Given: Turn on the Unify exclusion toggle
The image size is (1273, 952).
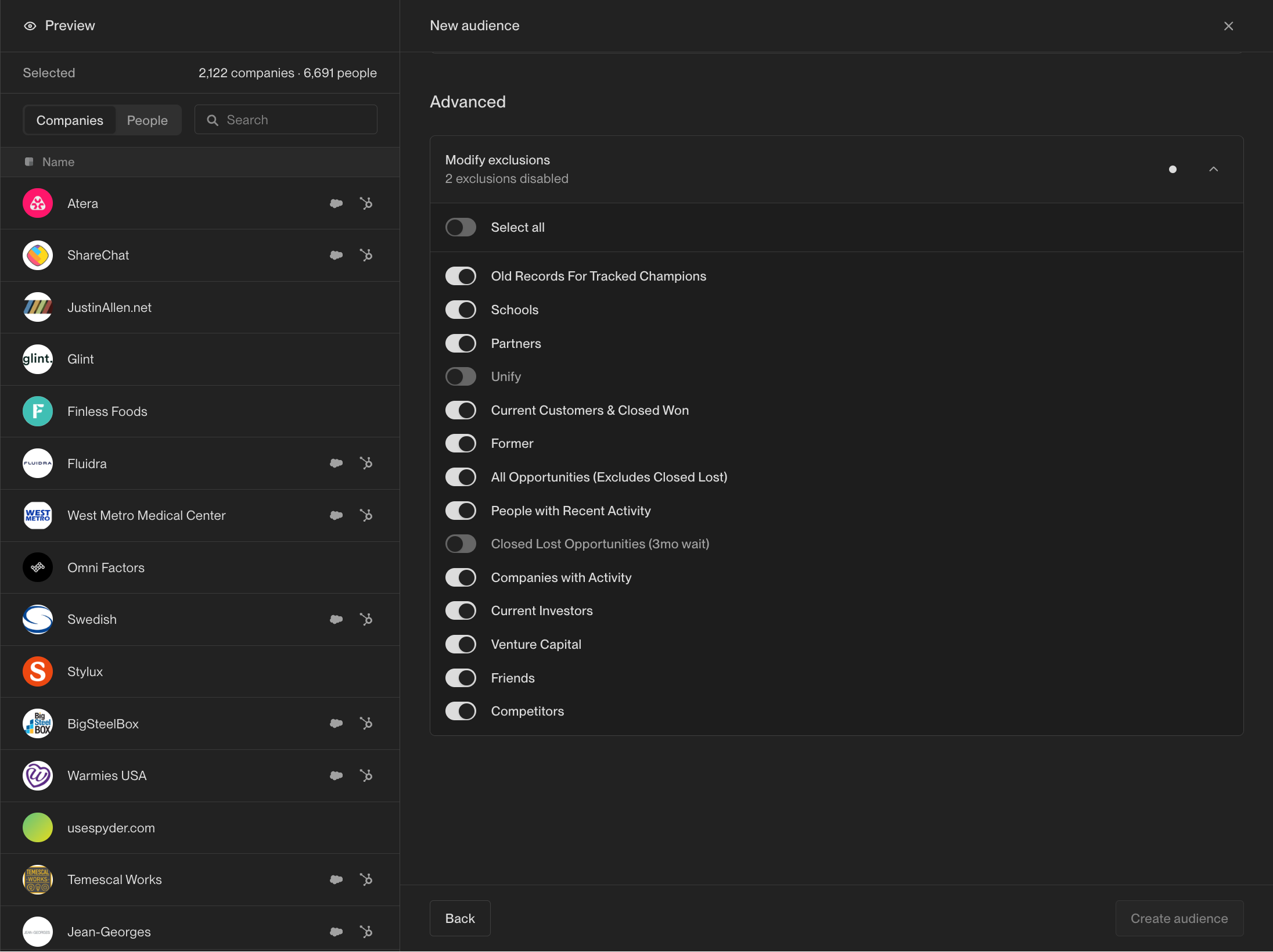Looking at the screenshot, I should [x=461, y=376].
